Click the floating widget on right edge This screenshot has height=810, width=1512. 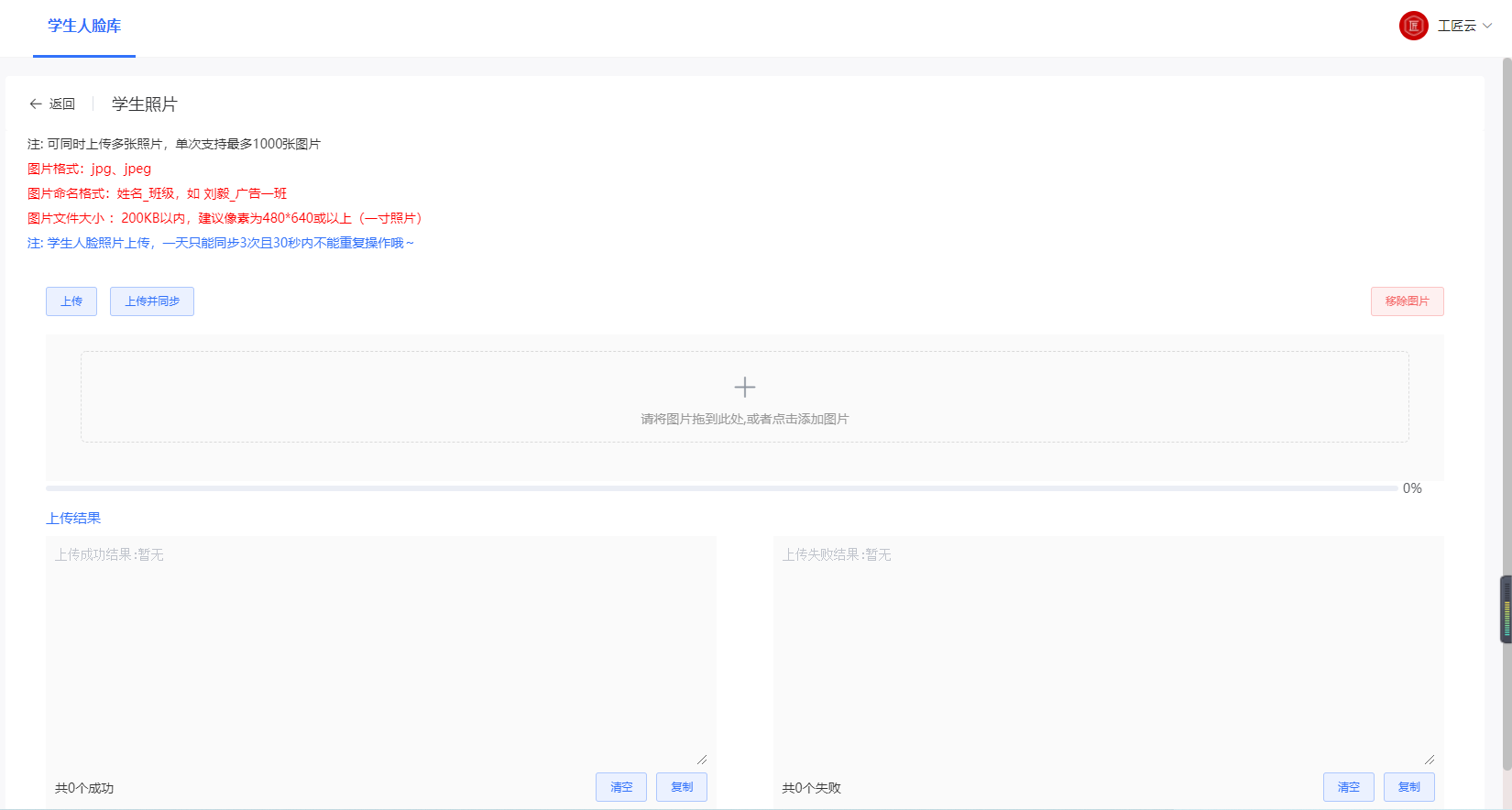pyautogui.click(x=1506, y=609)
